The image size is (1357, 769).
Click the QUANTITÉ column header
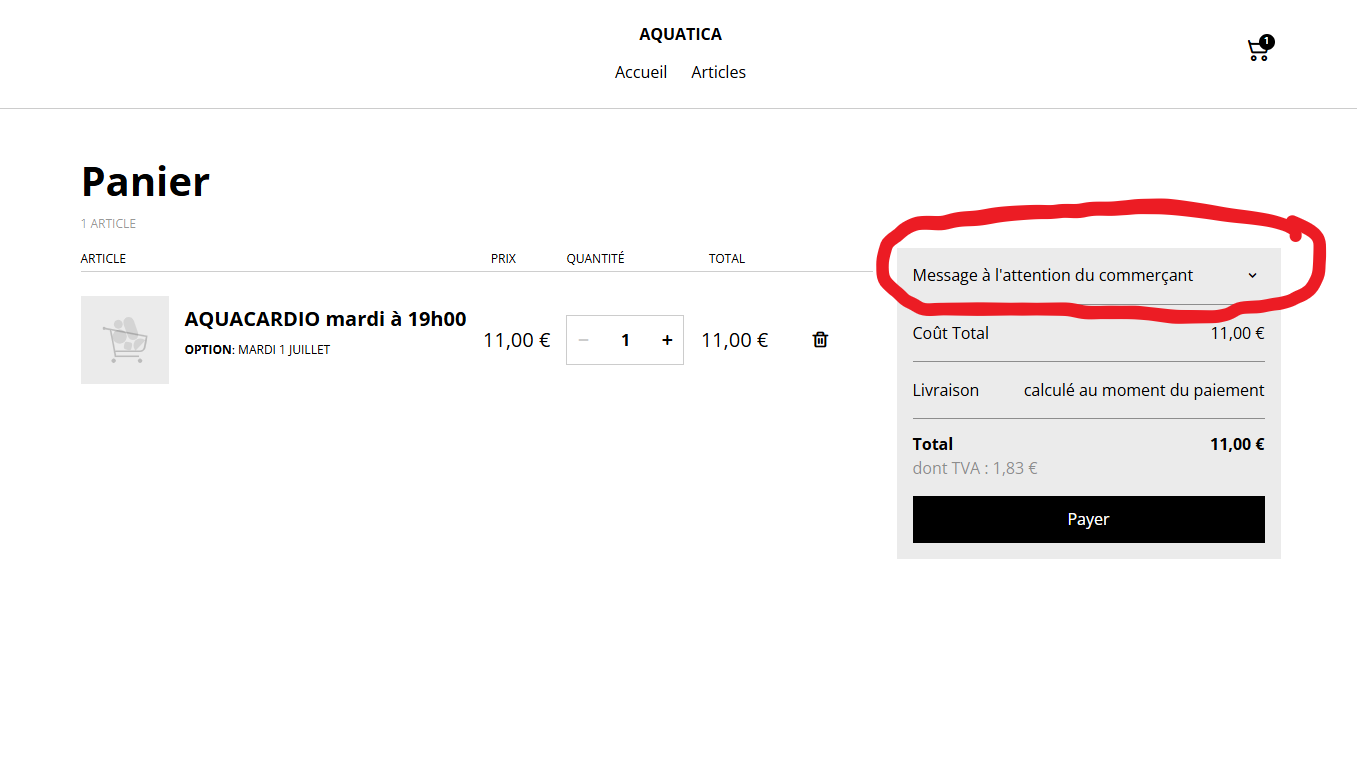tap(595, 258)
